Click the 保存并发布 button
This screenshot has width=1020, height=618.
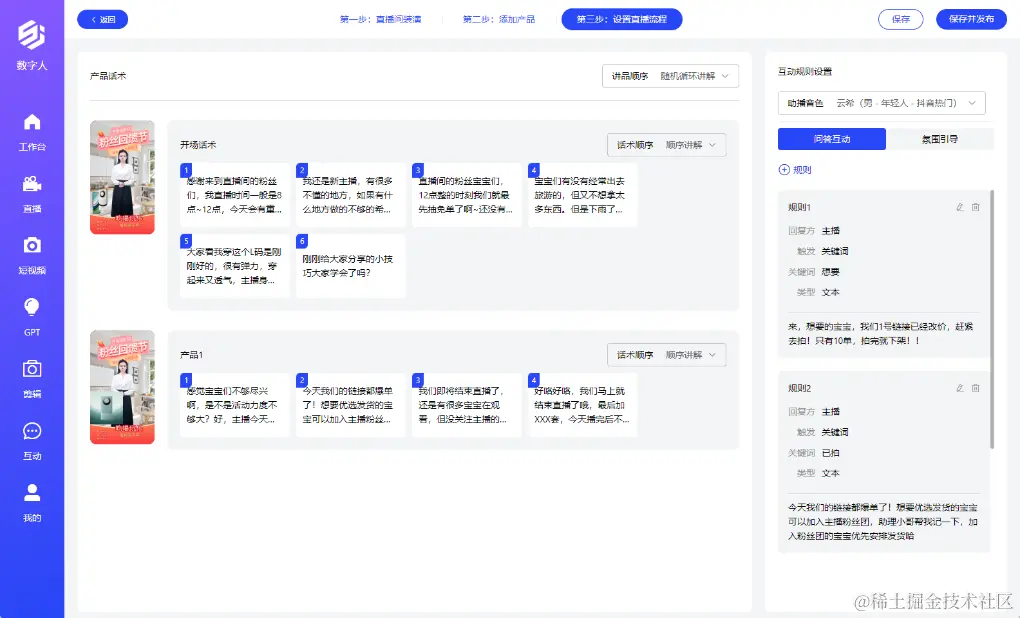pos(971,20)
